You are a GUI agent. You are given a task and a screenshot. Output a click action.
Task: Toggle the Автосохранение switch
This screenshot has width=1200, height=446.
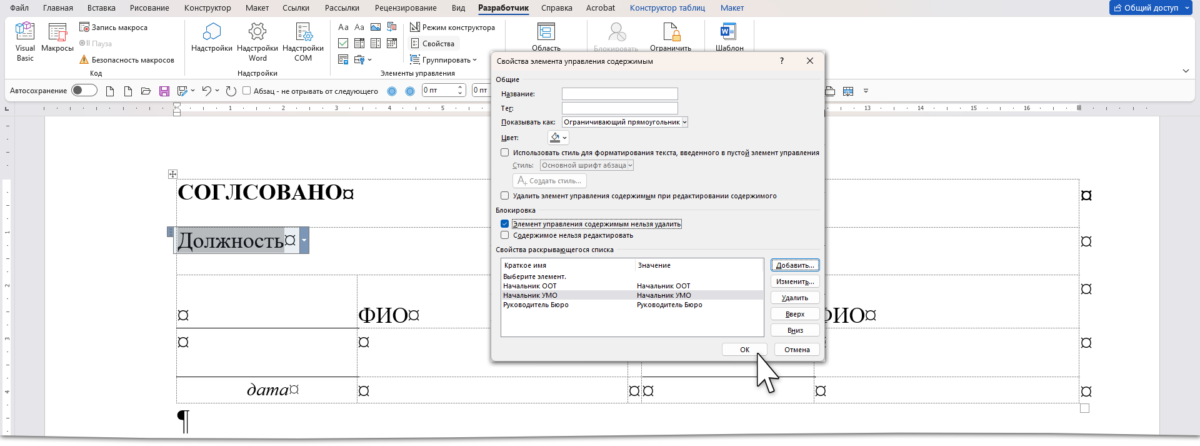coord(85,91)
